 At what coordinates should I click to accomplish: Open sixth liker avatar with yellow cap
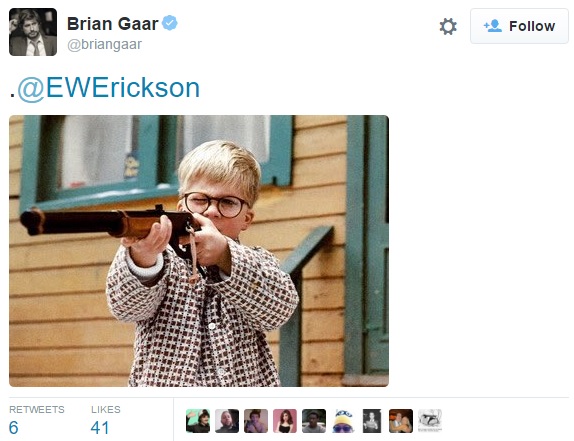coord(343,421)
